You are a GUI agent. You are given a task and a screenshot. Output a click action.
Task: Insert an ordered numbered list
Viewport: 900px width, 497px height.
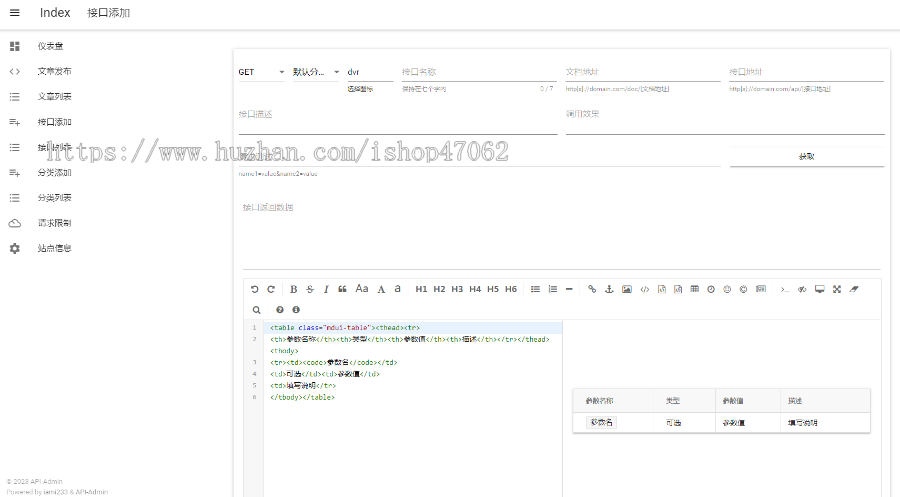[x=553, y=289]
